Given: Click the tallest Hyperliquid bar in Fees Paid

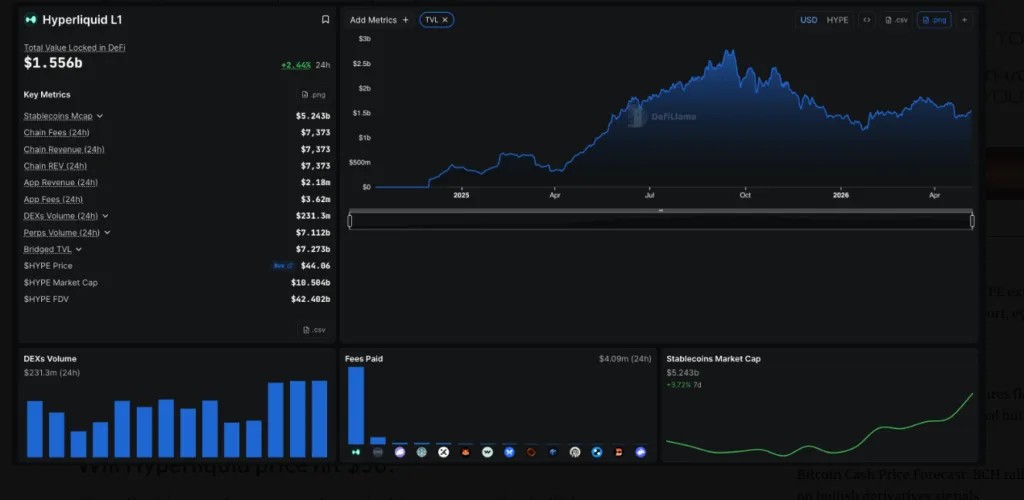Looking at the screenshot, I should [x=356, y=405].
